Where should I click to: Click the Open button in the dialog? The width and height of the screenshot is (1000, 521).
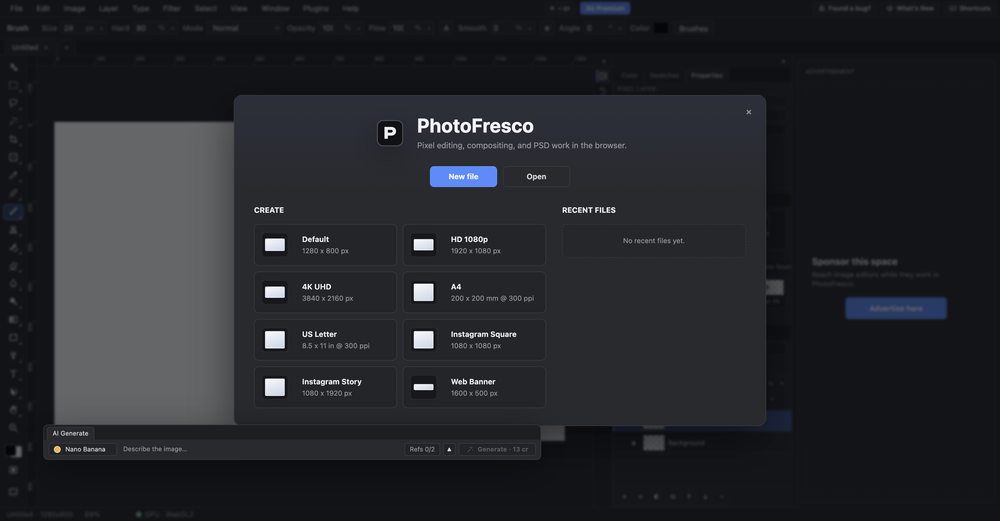point(536,177)
